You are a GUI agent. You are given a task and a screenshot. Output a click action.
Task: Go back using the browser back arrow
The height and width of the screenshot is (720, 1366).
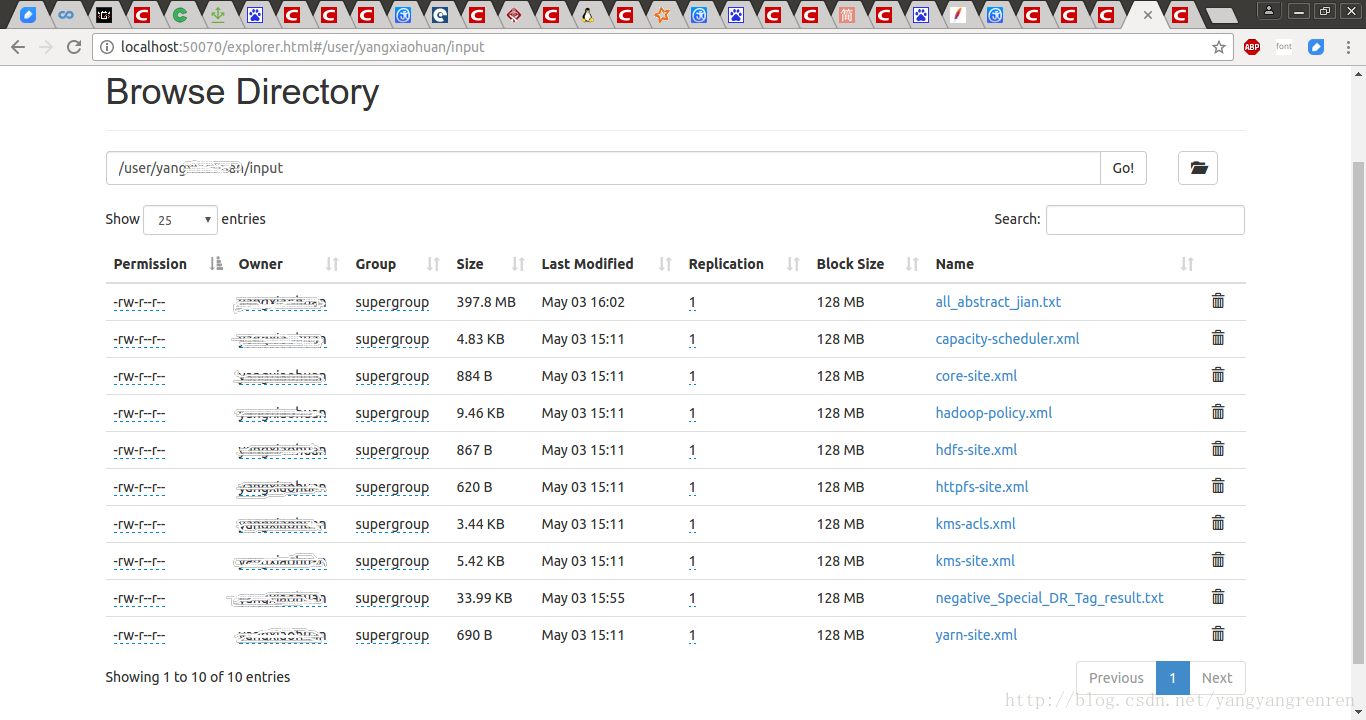18,47
